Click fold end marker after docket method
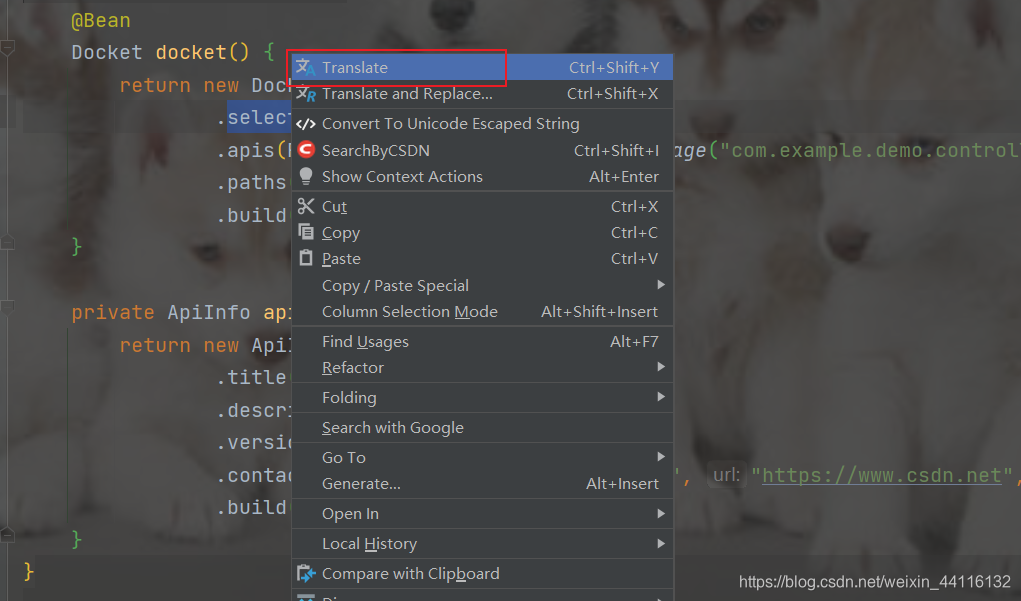 pyautogui.click(x=7, y=243)
